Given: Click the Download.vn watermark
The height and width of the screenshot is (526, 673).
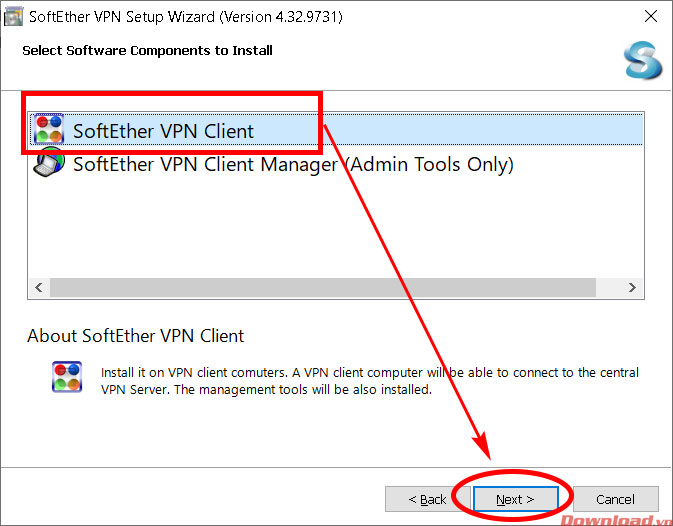Looking at the screenshot, I should tap(616, 519).
